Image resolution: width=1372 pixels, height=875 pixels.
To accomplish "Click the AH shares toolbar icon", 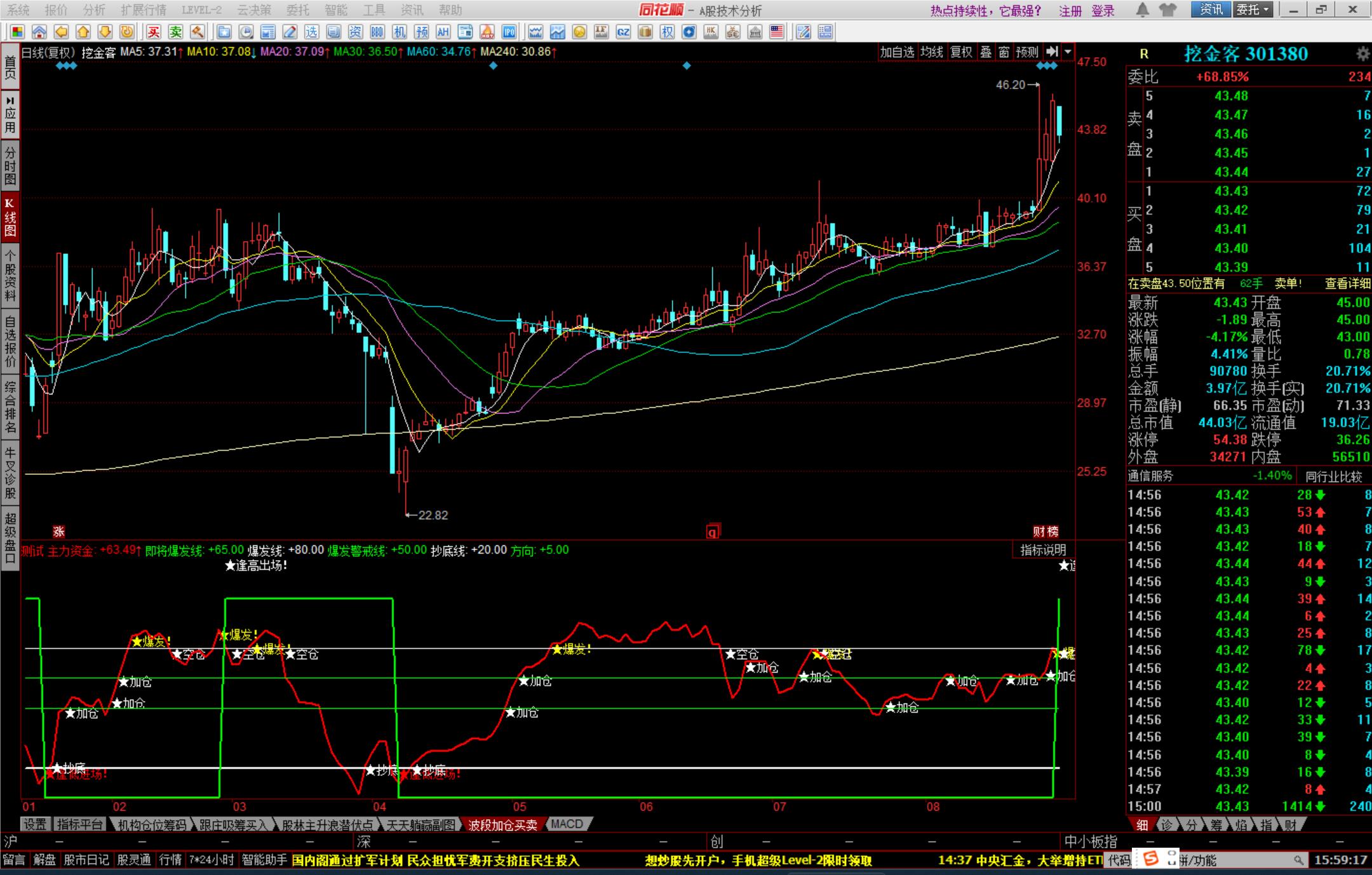I will (443, 32).
